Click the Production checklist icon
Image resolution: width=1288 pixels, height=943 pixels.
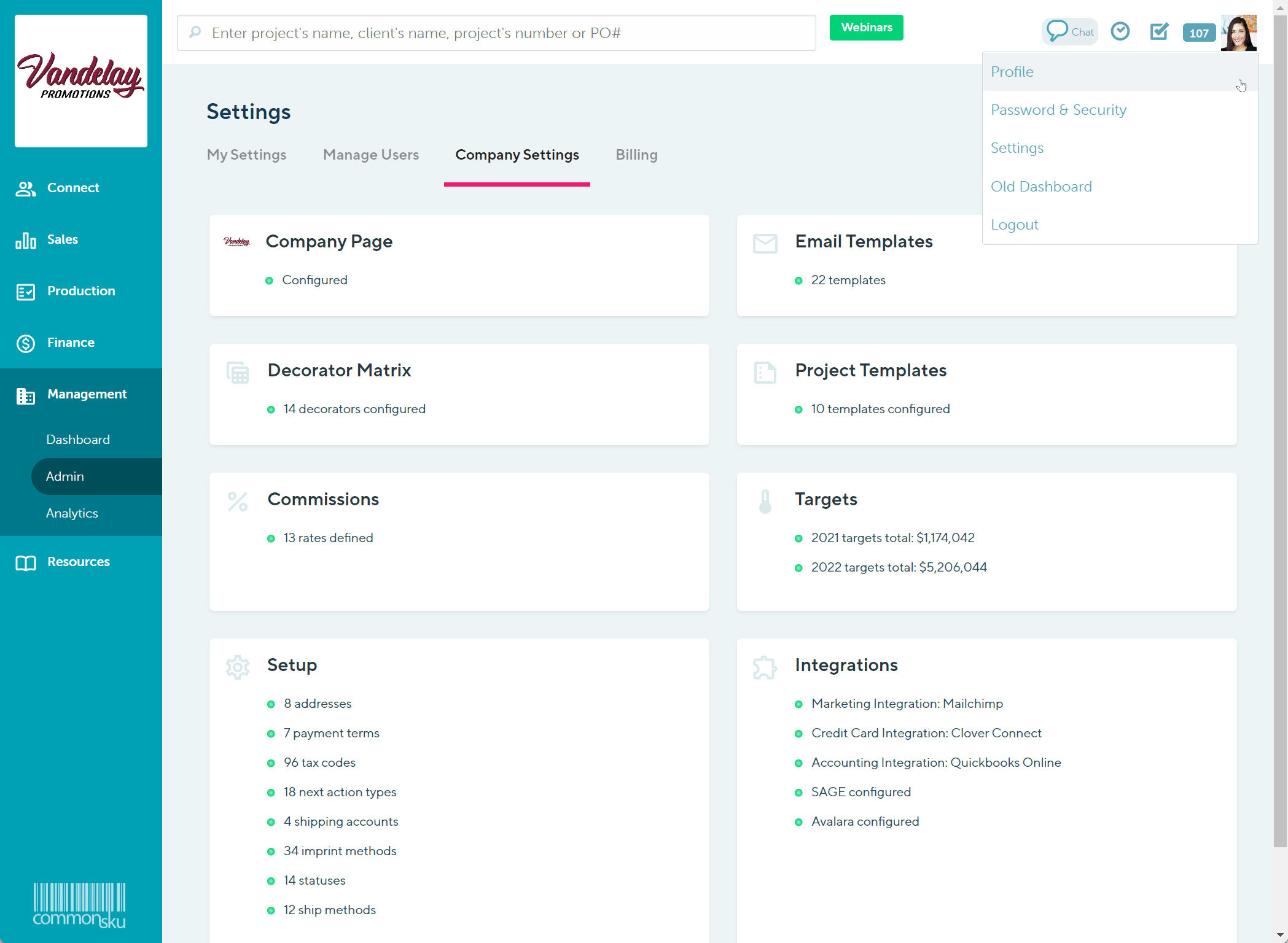26,292
